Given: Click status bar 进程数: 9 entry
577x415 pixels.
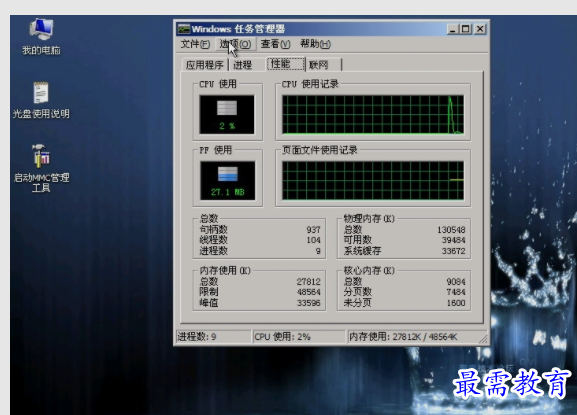Looking at the screenshot, I should tap(213, 337).
